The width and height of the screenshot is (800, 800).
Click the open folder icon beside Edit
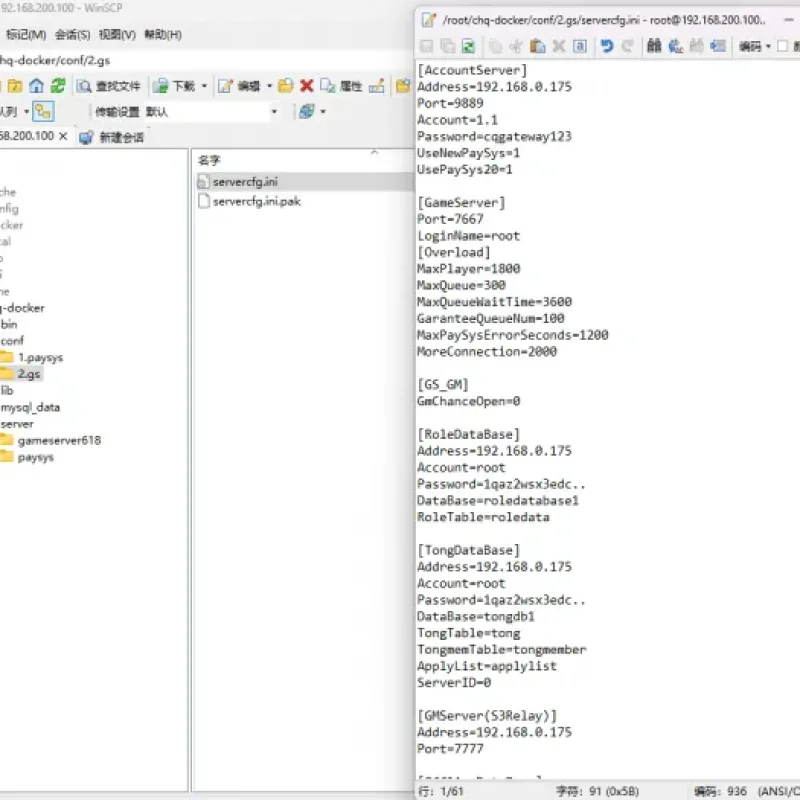tap(286, 86)
